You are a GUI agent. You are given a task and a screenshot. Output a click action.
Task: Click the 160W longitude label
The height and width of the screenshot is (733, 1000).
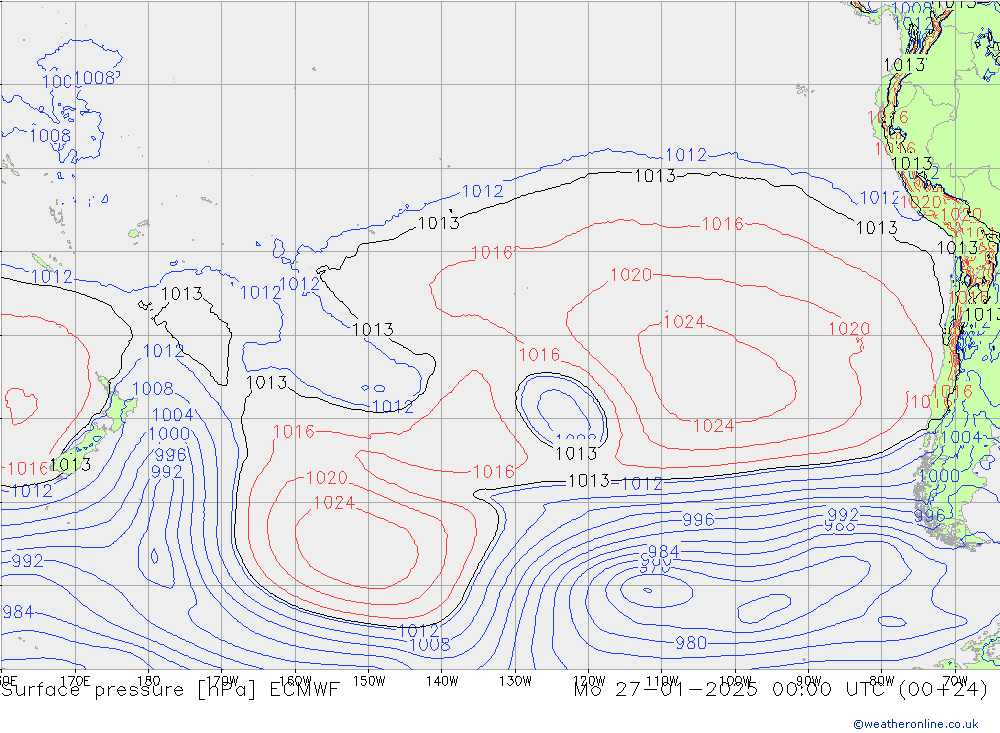[x=295, y=681]
